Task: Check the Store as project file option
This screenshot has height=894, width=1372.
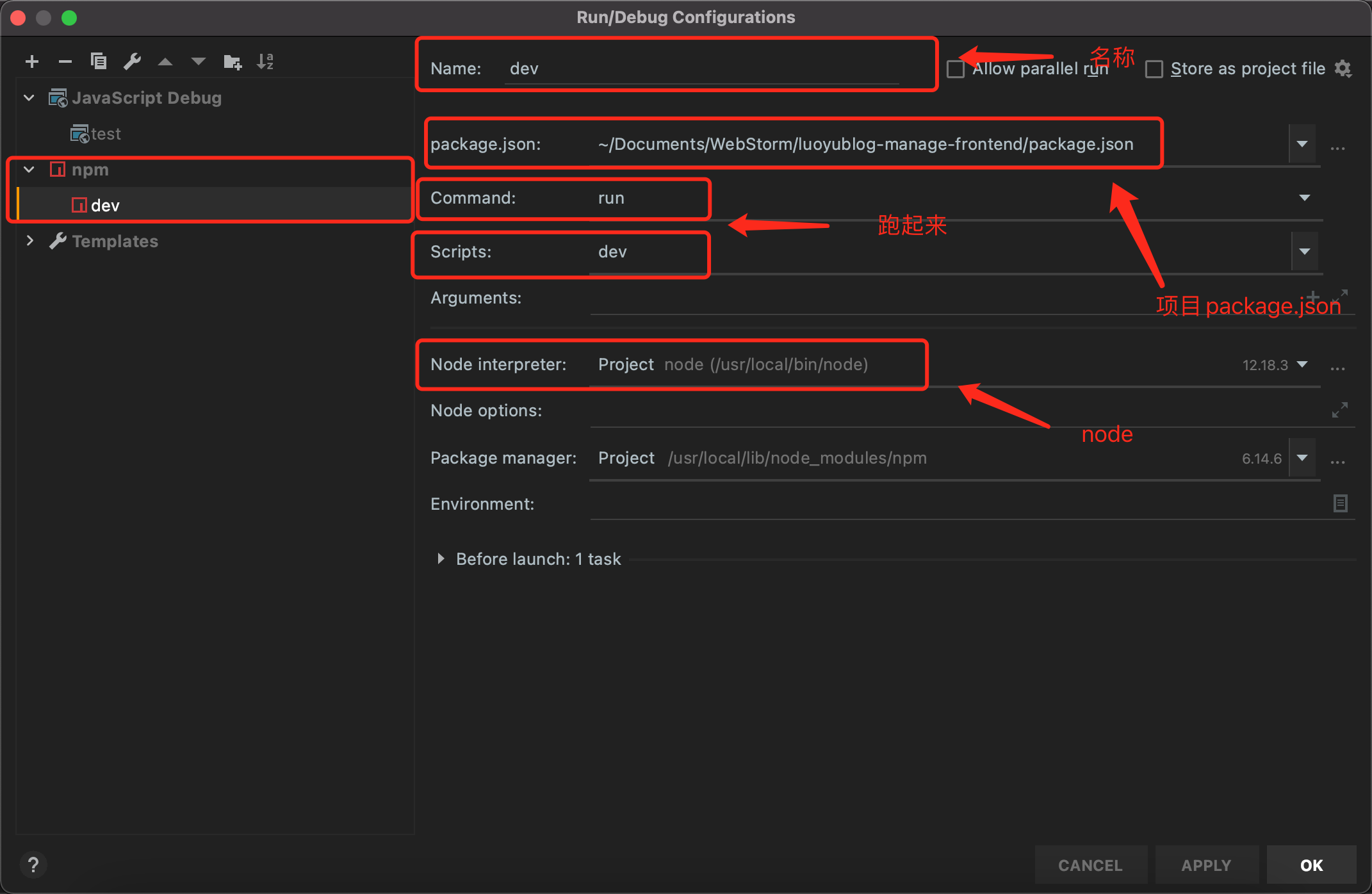Action: [1154, 69]
